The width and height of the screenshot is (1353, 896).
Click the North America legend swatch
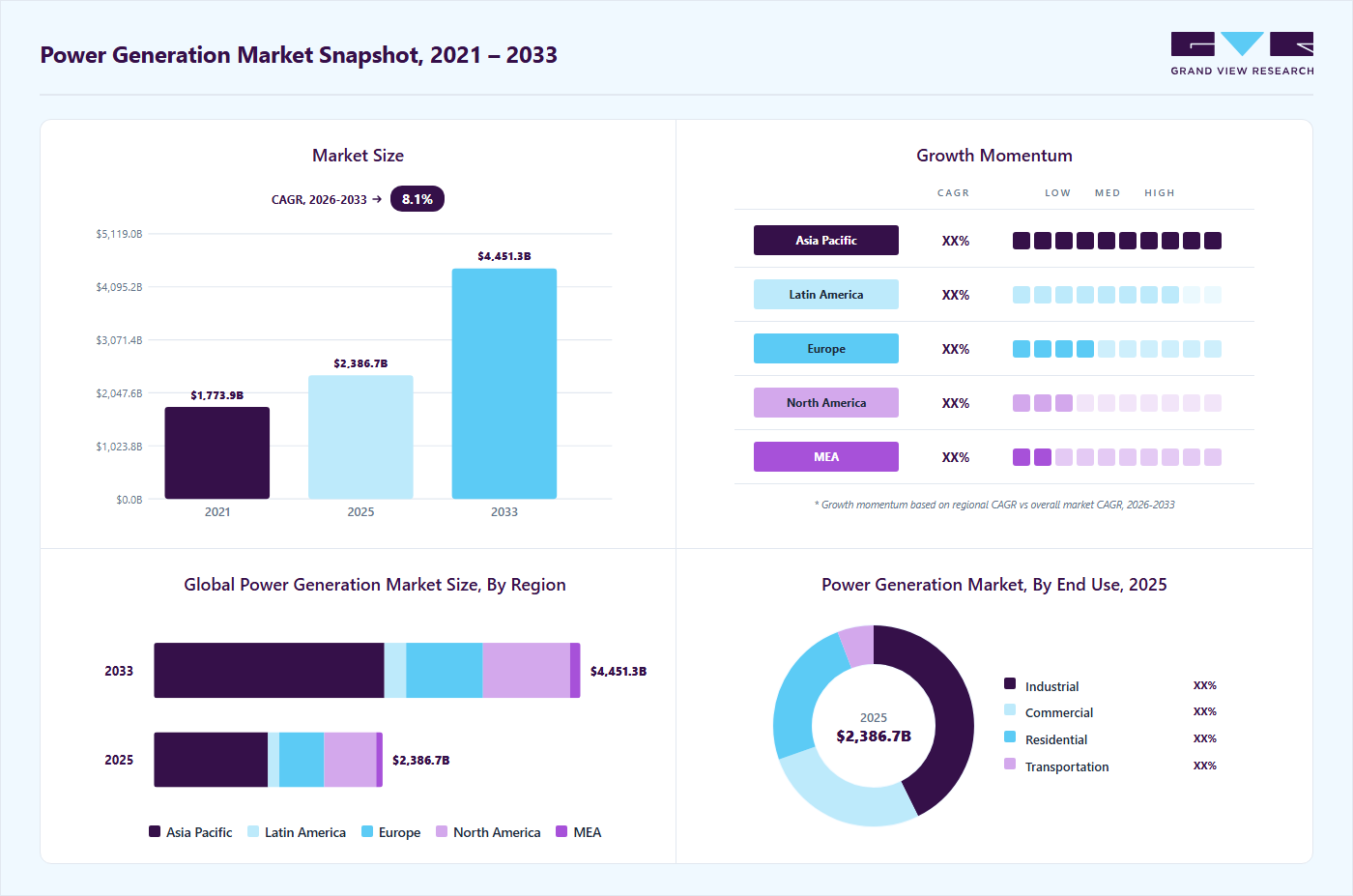click(442, 831)
